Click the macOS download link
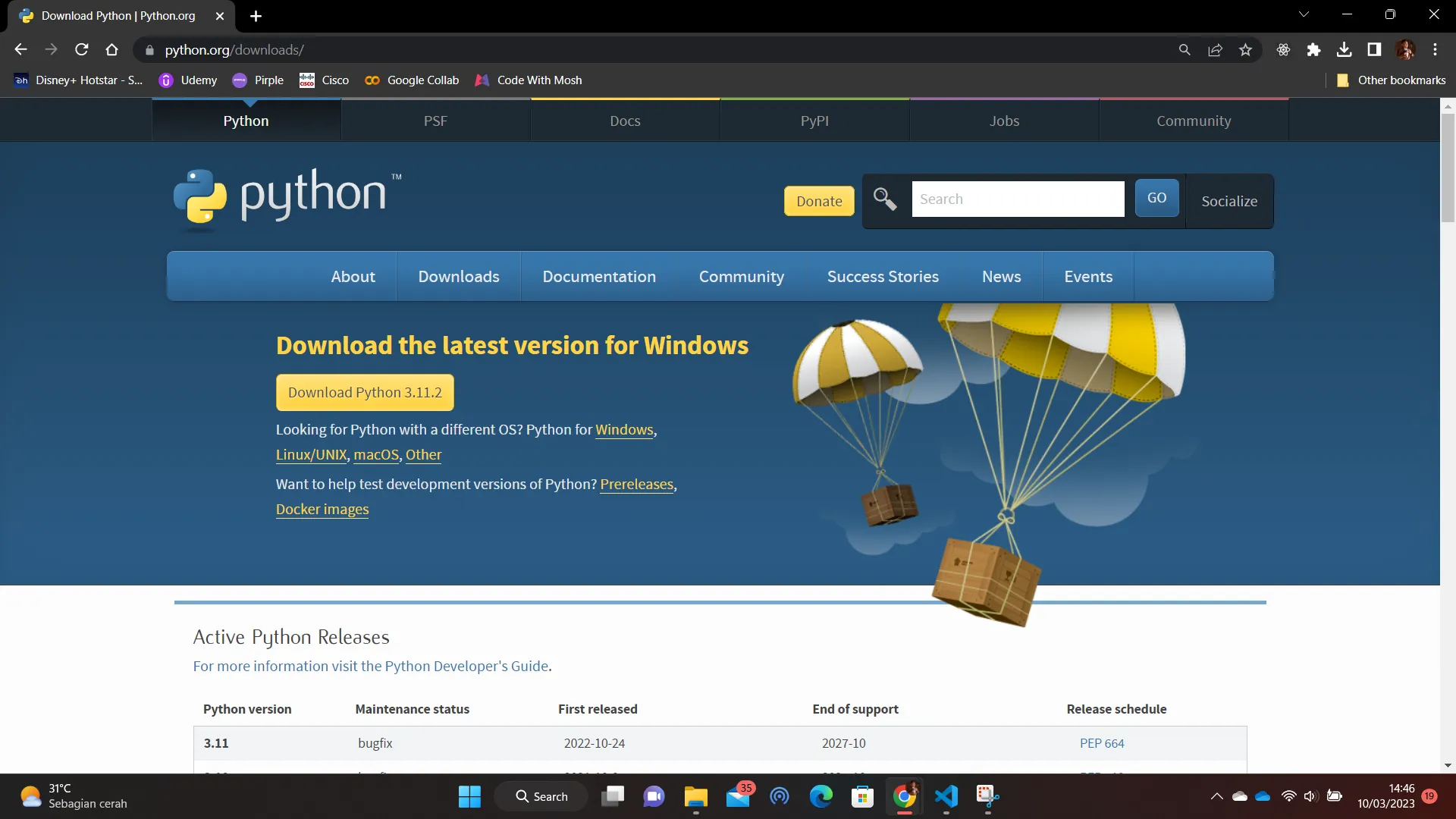1456x819 pixels. click(x=376, y=454)
